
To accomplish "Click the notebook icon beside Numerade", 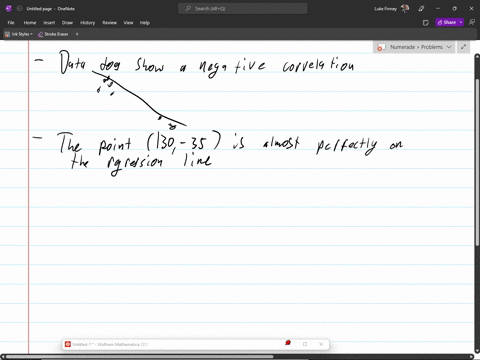I will (x=381, y=47).
